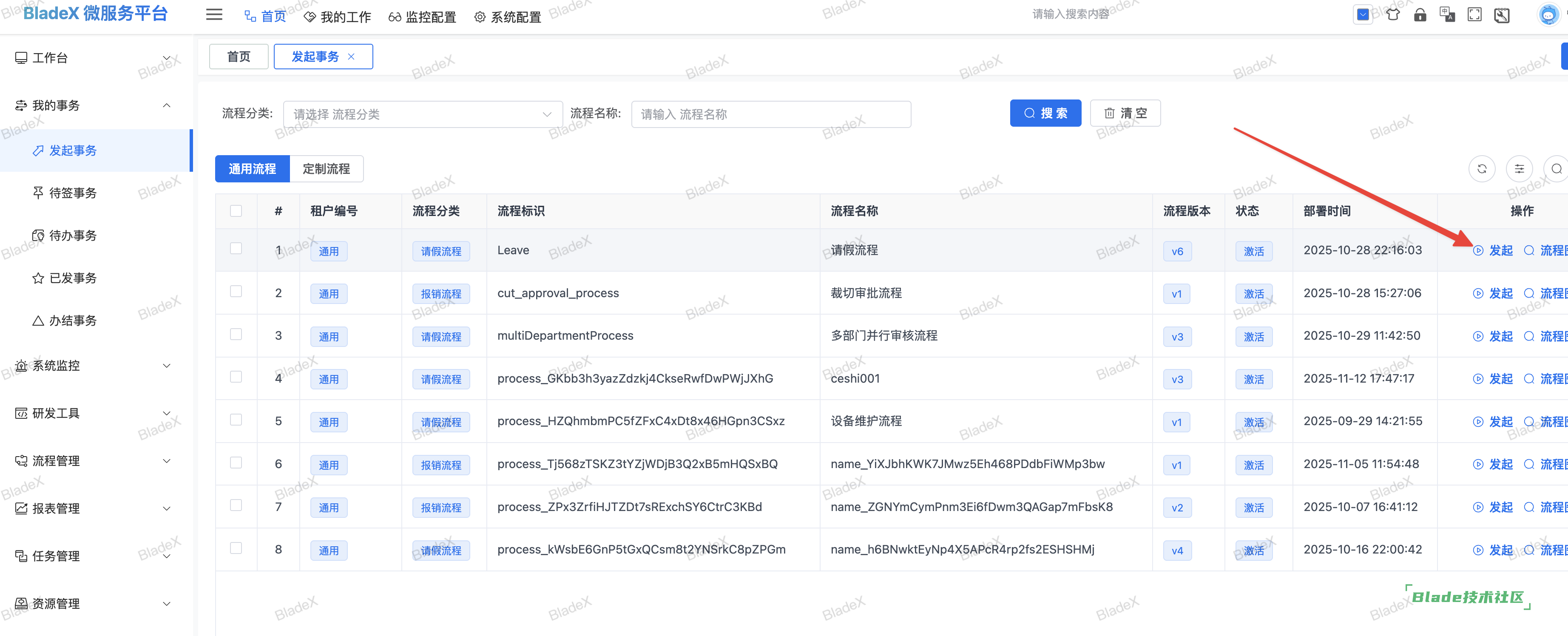
Task: Click the blue 搜索 button
Action: pyautogui.click(x=1045, y=113)
